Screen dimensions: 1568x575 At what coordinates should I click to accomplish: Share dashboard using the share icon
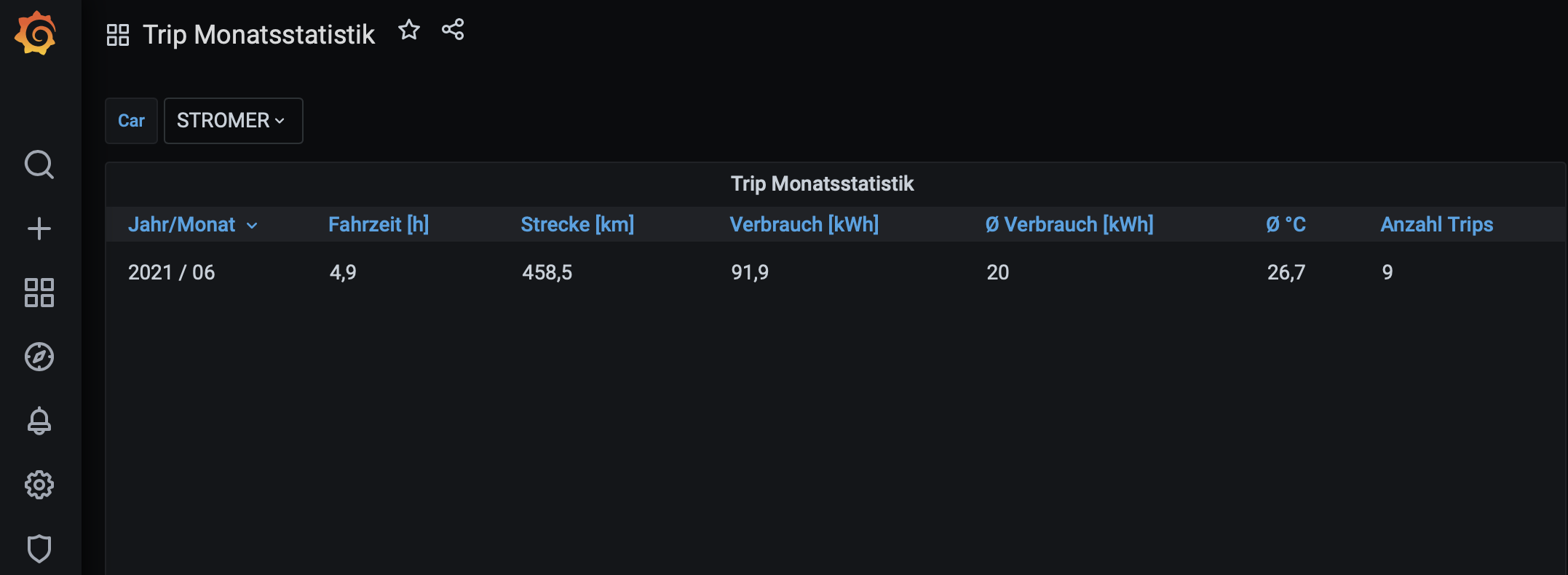click(453, 30)
